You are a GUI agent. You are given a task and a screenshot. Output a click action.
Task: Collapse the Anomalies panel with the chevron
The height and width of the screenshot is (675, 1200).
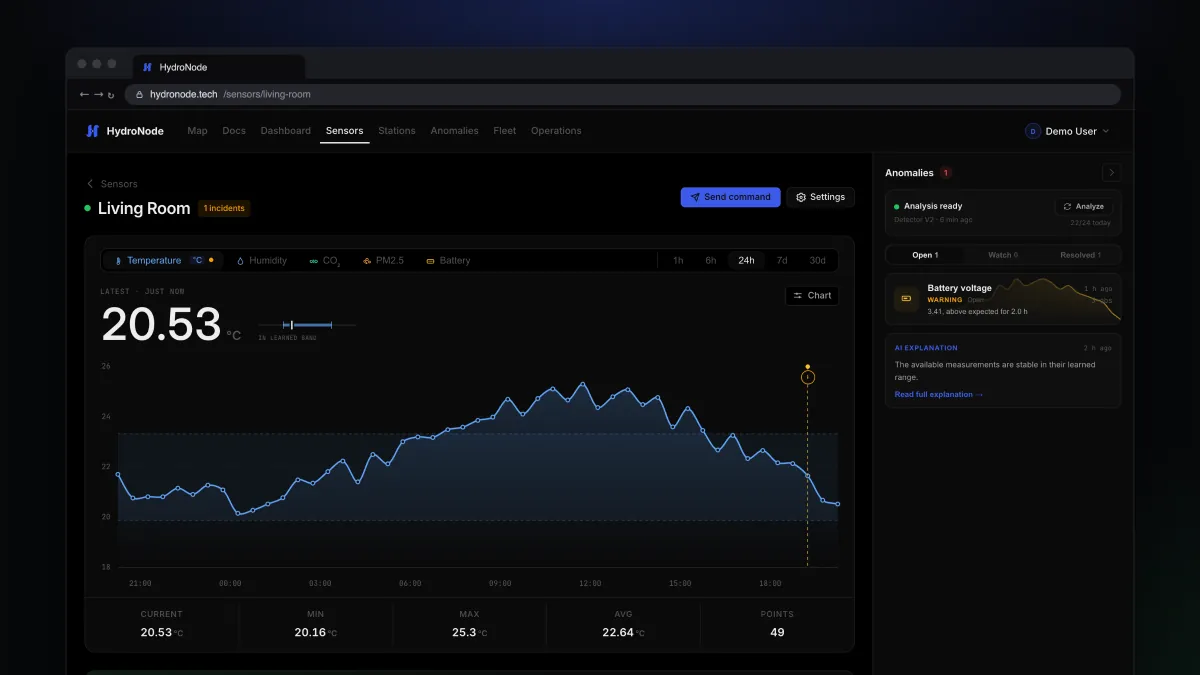coord(1111,173)
